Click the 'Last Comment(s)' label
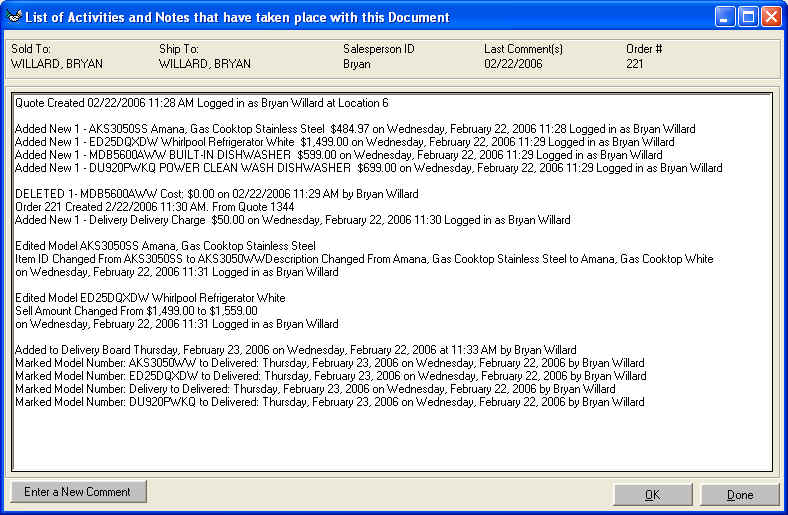 [523, 49]
